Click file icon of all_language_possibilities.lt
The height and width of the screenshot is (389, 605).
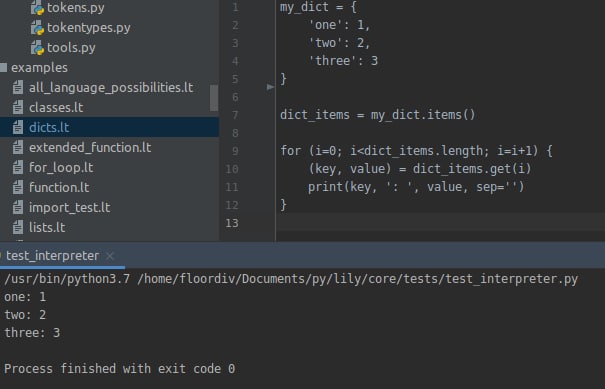(x=18, y=88)
